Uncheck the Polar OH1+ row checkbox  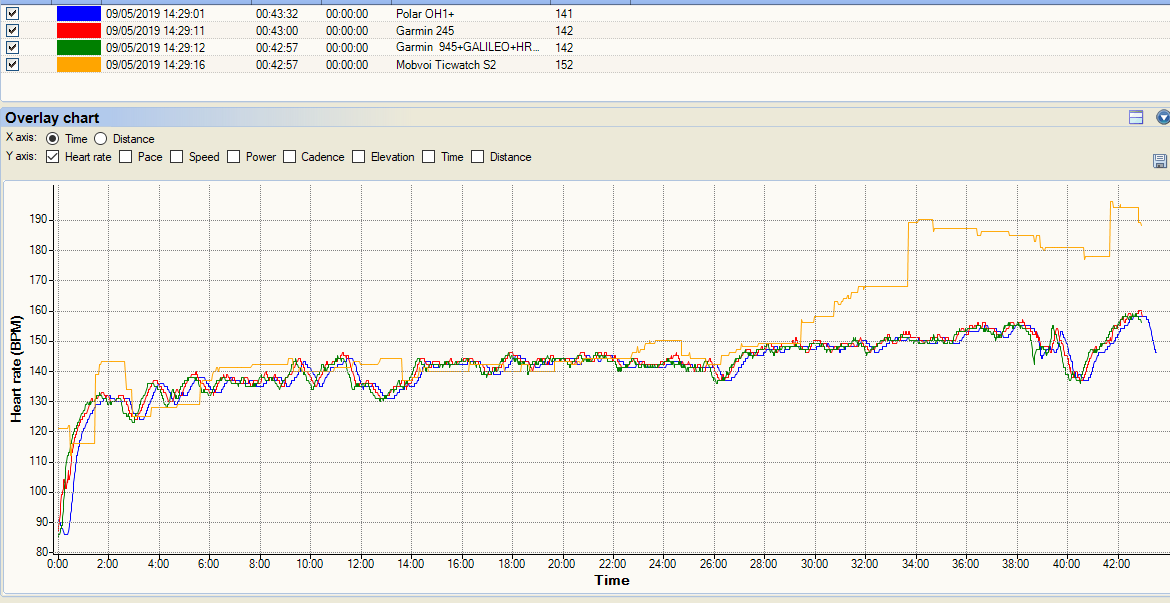point(12,13)
